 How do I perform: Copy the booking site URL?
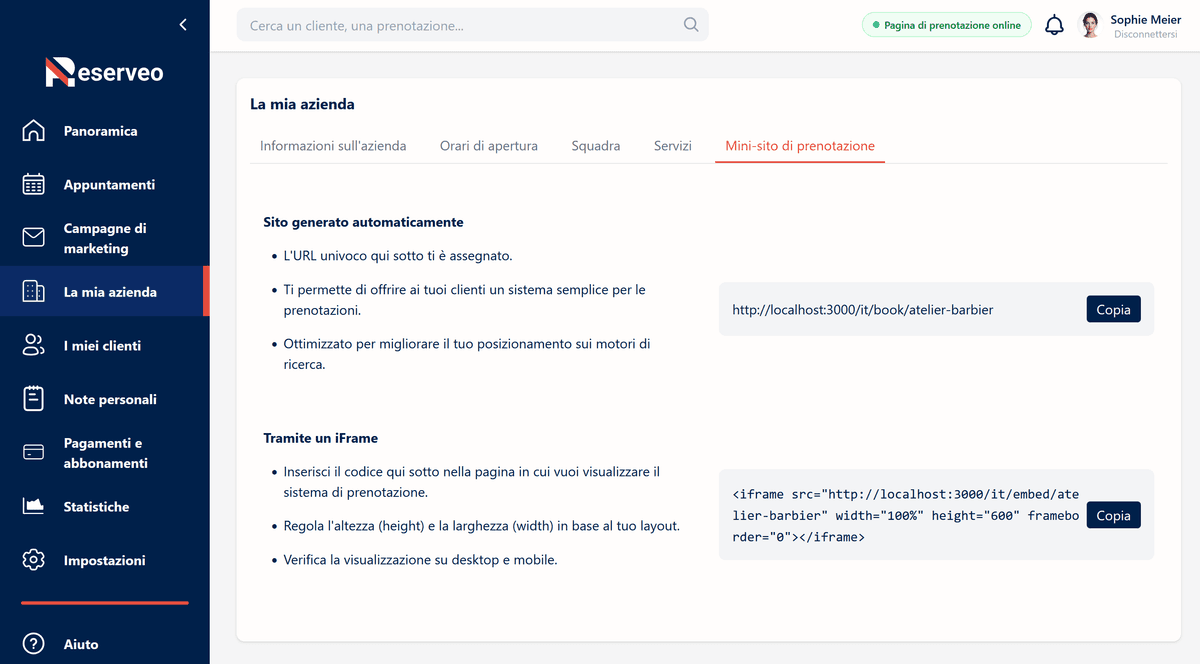(x=1113, y=310)
